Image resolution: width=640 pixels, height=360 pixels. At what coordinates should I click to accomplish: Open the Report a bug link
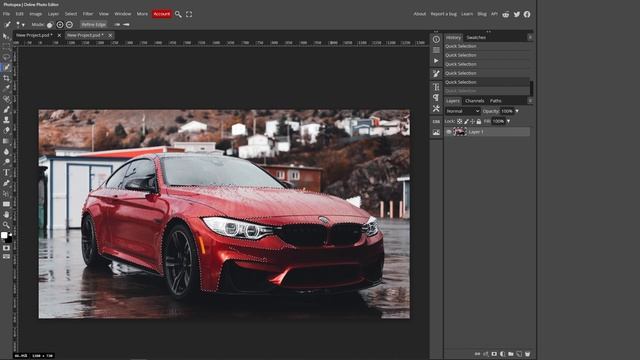pyautogui.click(x=443, y=14)
